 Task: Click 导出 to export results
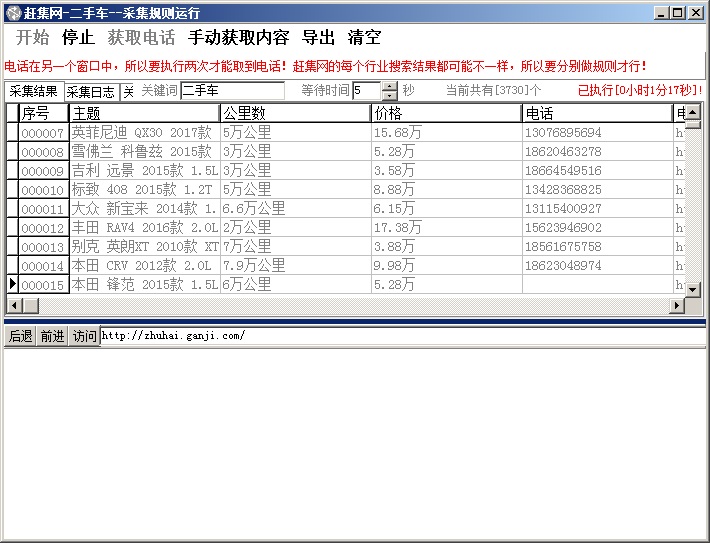(318, 38)
